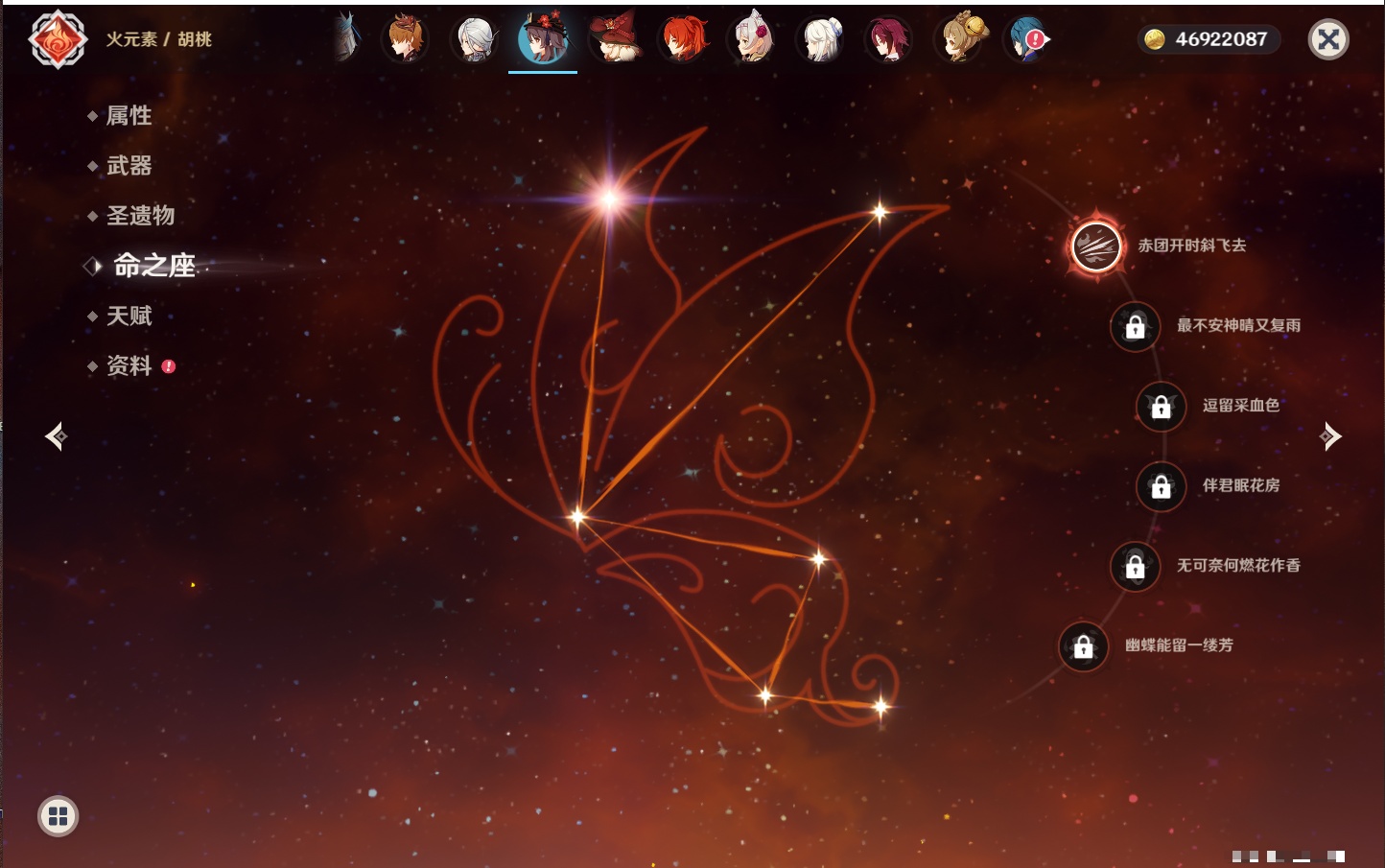Image resolution: width=1385 pixels, height=868 pixels.
Task: Click the constellation label 伴君眠花房
Action: (x=1241, y=485)
